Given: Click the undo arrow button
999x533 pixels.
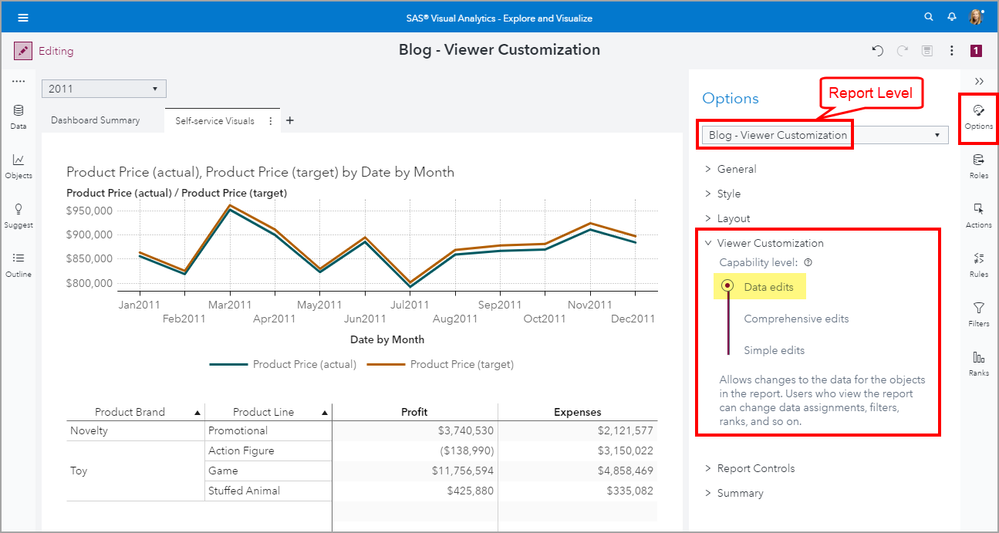Looking at the screenshot, I should (x=877, y=50).
